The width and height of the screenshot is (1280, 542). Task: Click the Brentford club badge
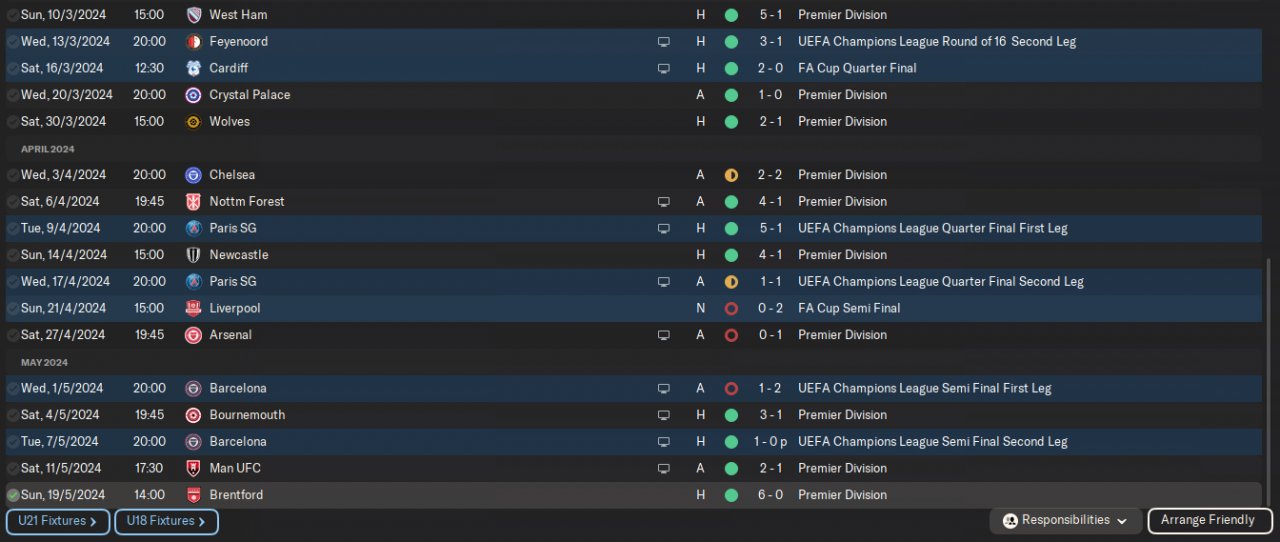point(193,495)
